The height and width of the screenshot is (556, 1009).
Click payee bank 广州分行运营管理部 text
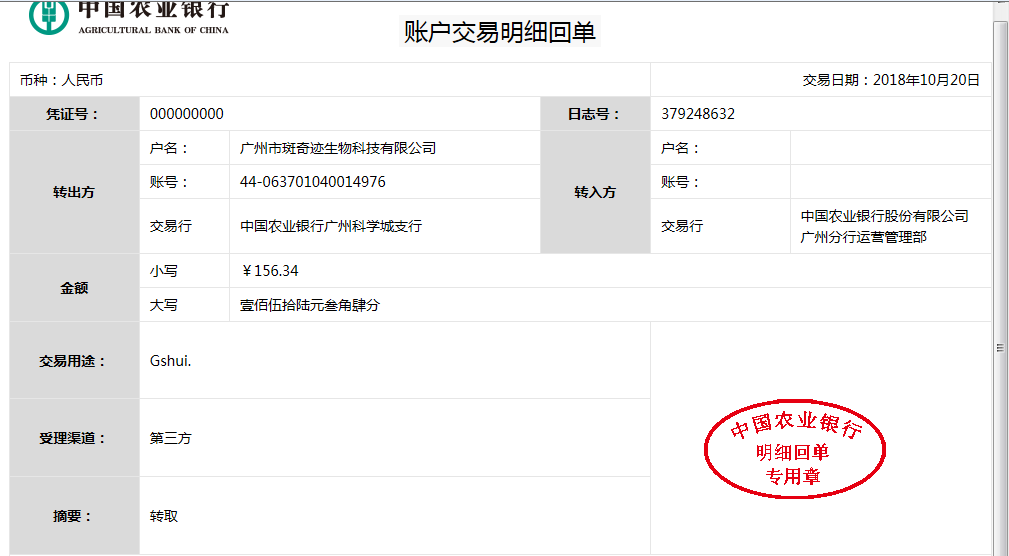(864, 237)
